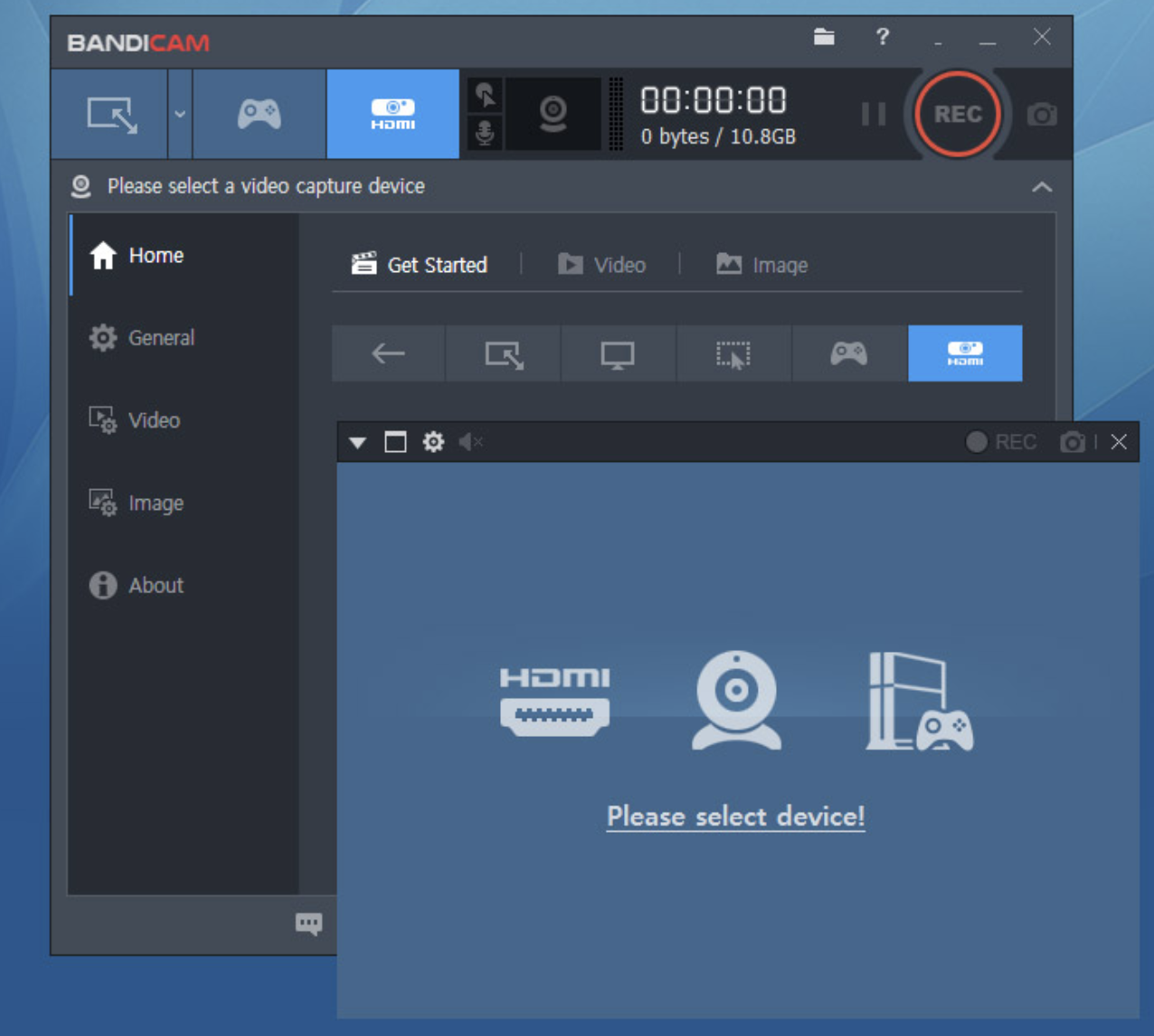Open help question mark icon
The width and height of the screenshot is (1154, 1036).
(883, 37)
